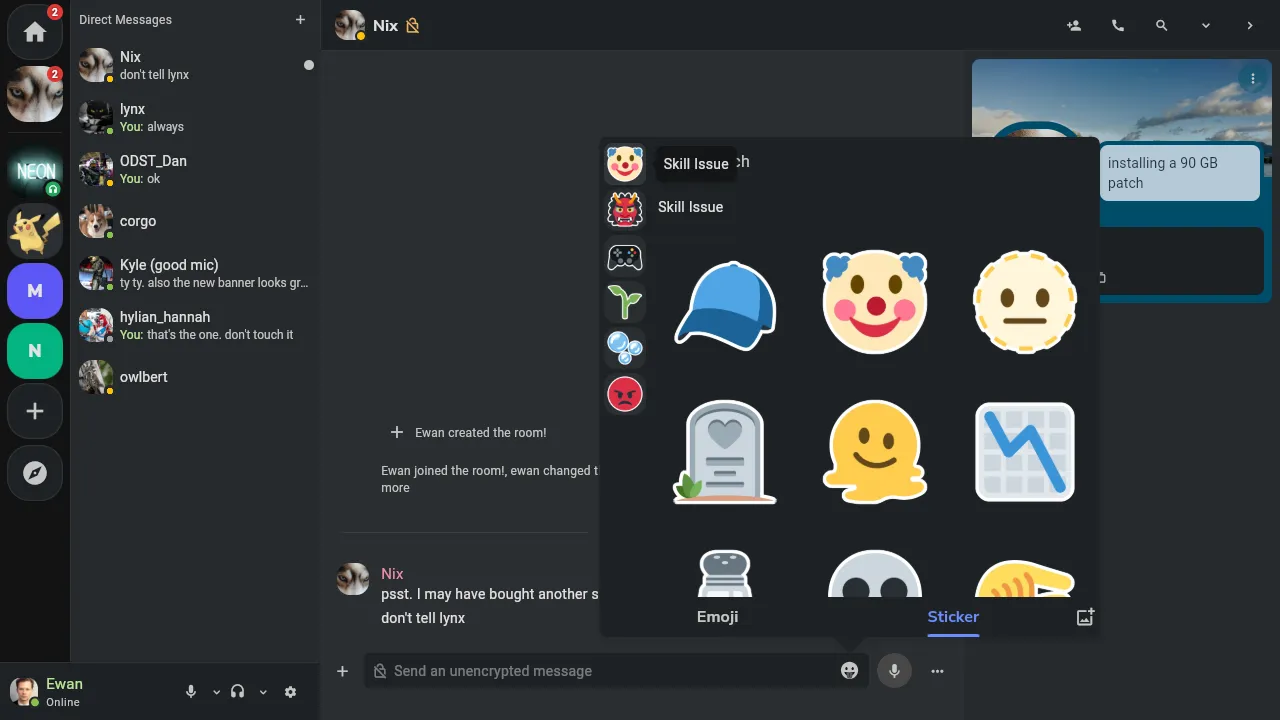The width and height of the screenshot is (1280, 720).
Task: Open more message options
Action: coord(937,671)
